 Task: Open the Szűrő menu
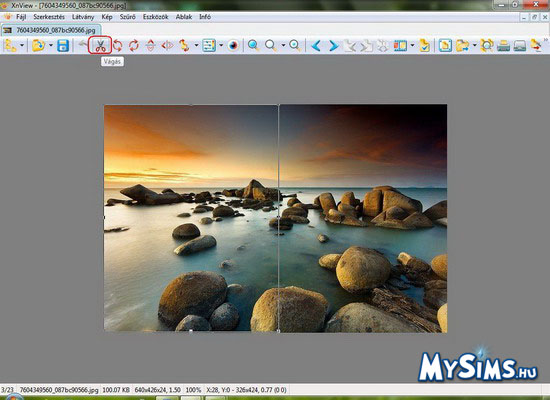click(x=128, y=17)
